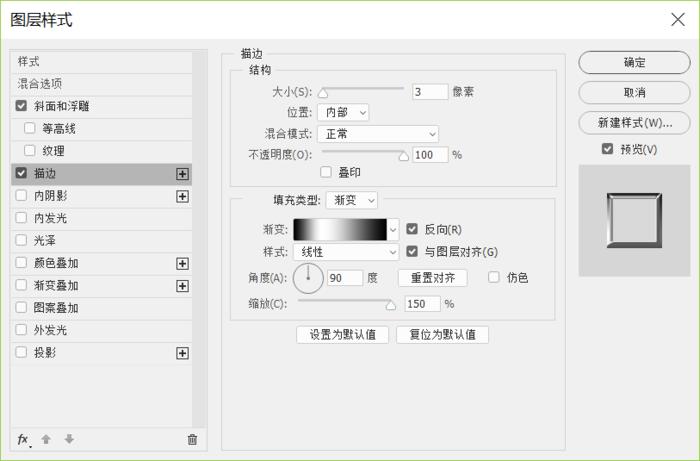Open the fx effects menu icon
This screenshot has height=461, width=700.
(x=23, y=440)
